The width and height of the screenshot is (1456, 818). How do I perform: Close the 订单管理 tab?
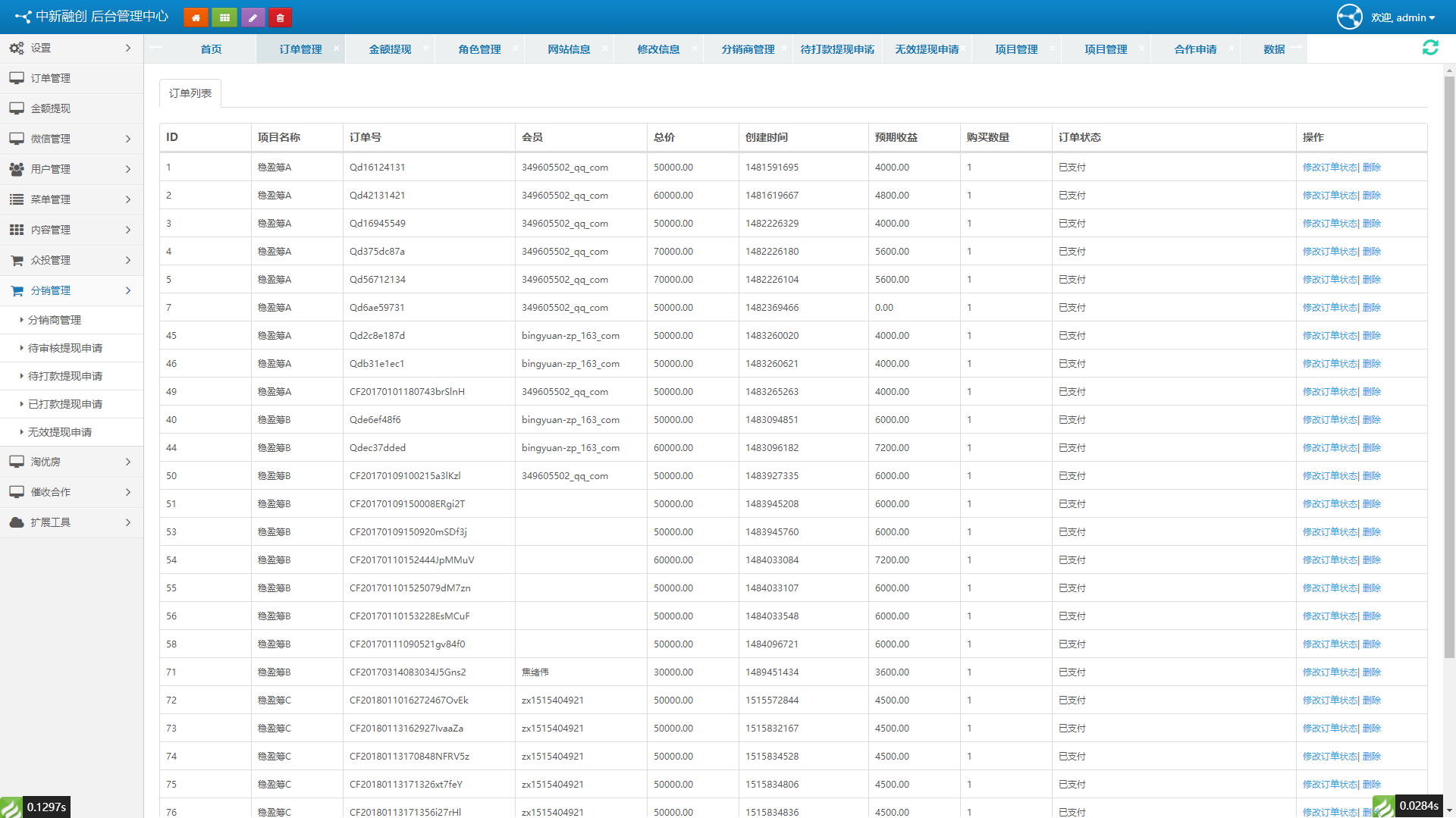[x=337, y=49]
